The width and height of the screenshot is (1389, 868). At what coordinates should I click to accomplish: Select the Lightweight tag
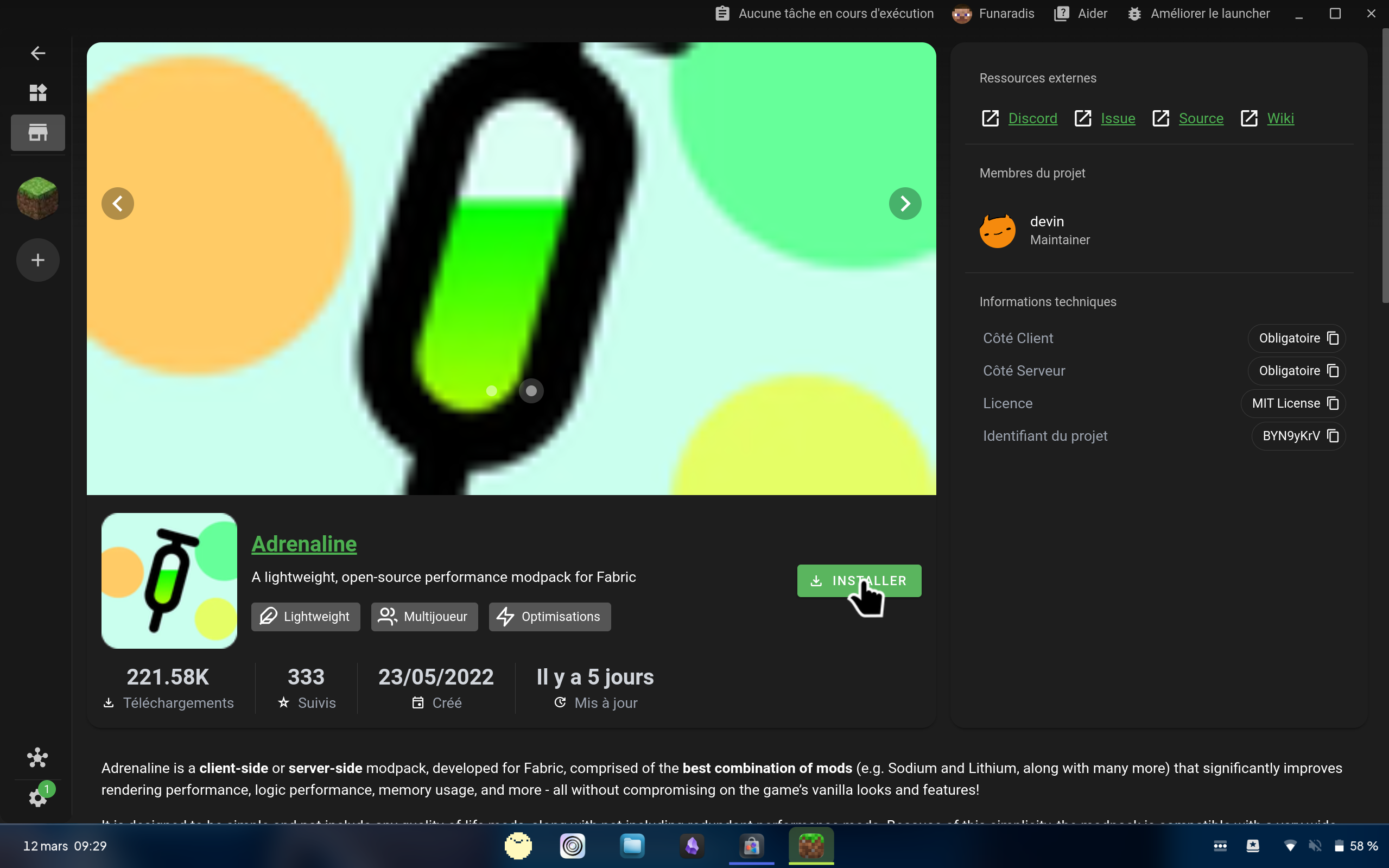coord(306,617)
